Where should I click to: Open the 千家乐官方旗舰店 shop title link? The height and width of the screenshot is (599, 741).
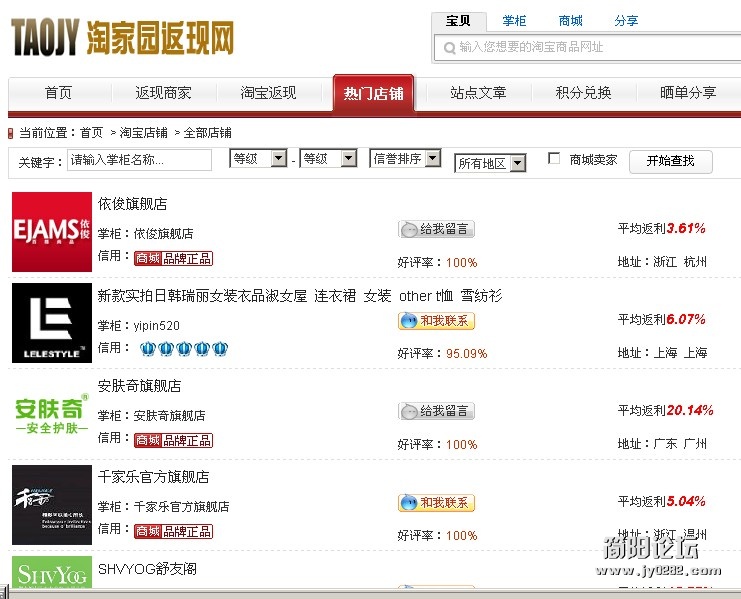coord(154,477)
